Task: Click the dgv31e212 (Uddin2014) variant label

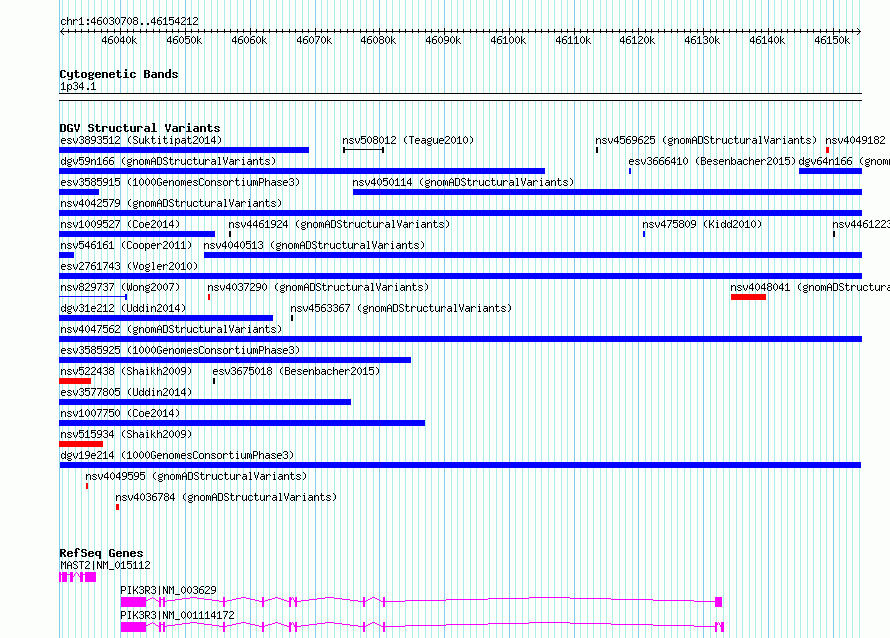Action: click(x=123, y=308)
